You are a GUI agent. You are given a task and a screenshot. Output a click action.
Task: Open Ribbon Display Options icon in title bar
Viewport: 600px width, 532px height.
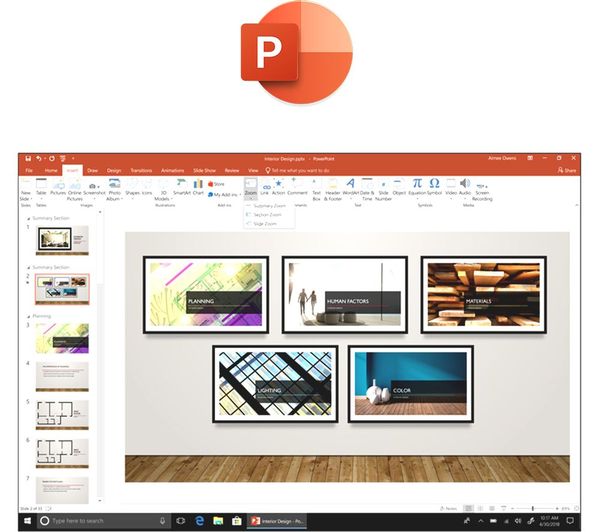point(530,158)
